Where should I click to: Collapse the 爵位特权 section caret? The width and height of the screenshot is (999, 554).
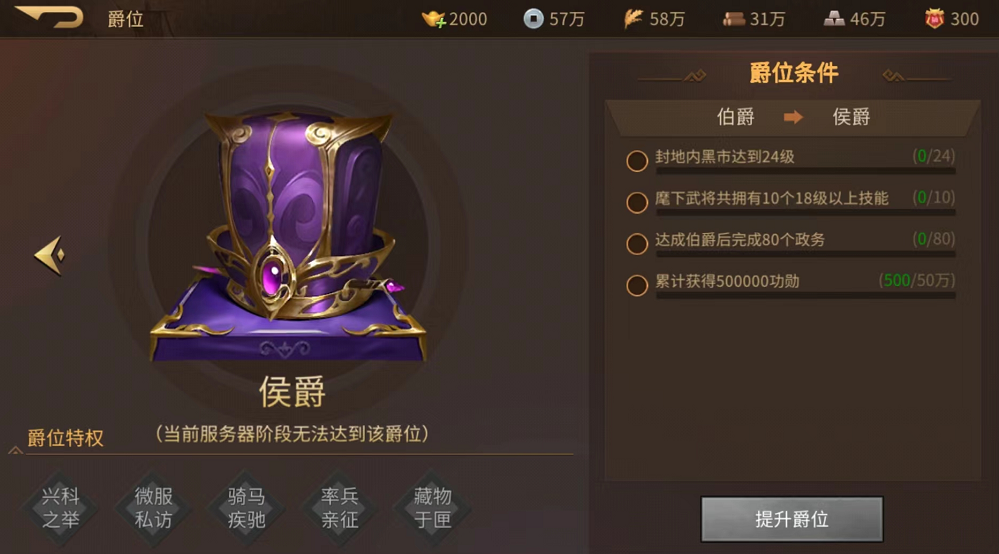(15, 450)
